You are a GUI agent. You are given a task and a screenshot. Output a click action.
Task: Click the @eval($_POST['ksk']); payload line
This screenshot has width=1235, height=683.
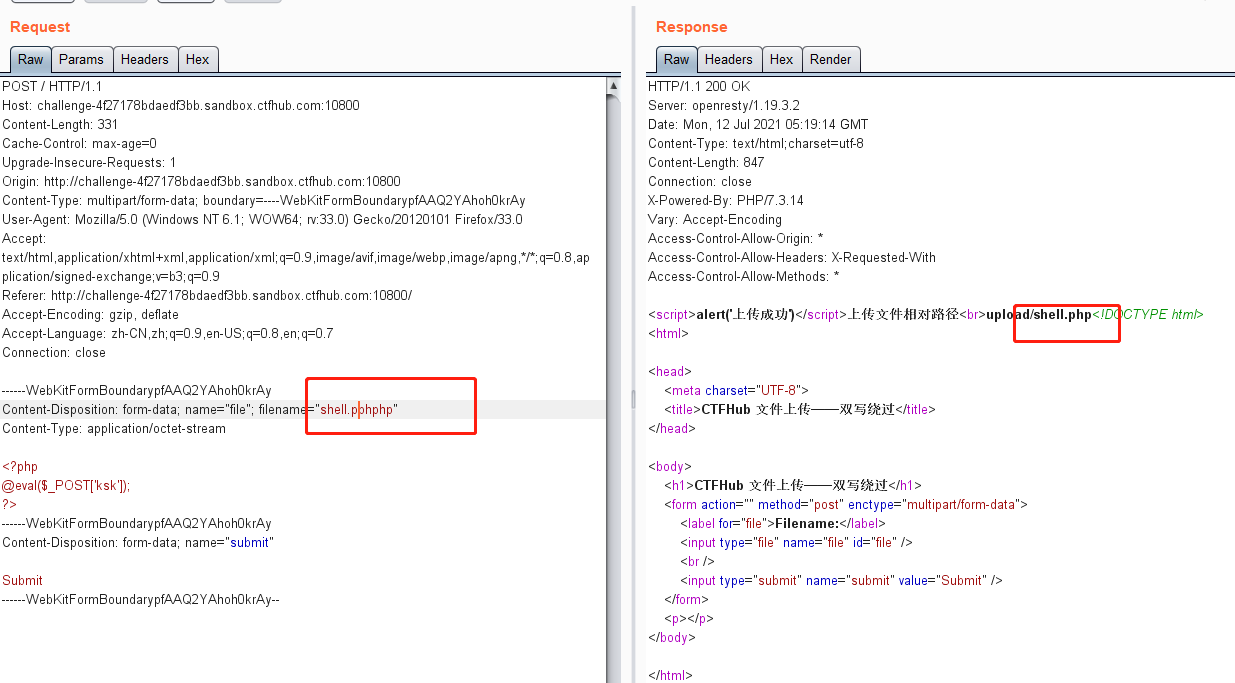(x=66, y=485)
